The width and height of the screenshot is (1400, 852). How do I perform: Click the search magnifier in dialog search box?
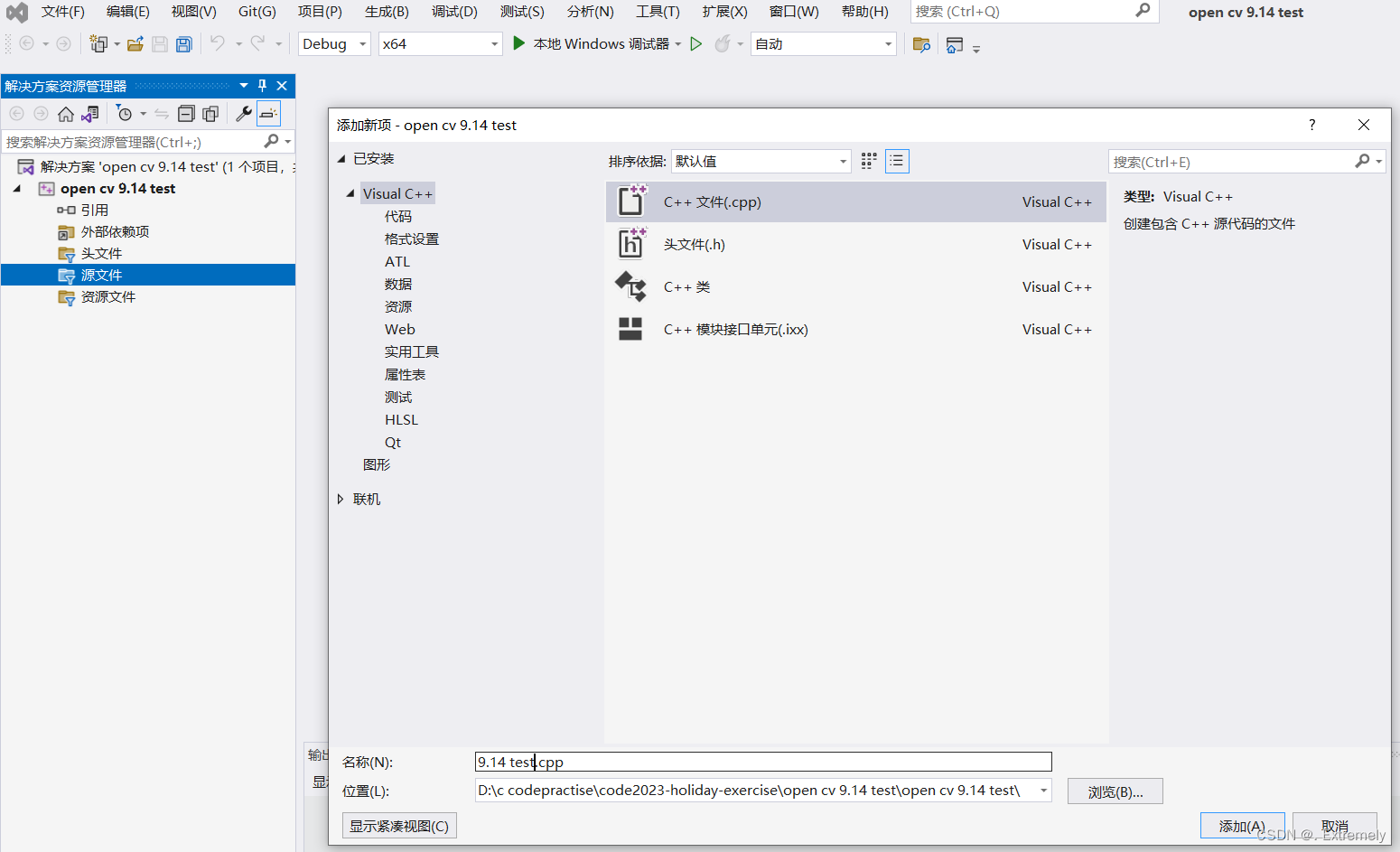pos(1362,161)
